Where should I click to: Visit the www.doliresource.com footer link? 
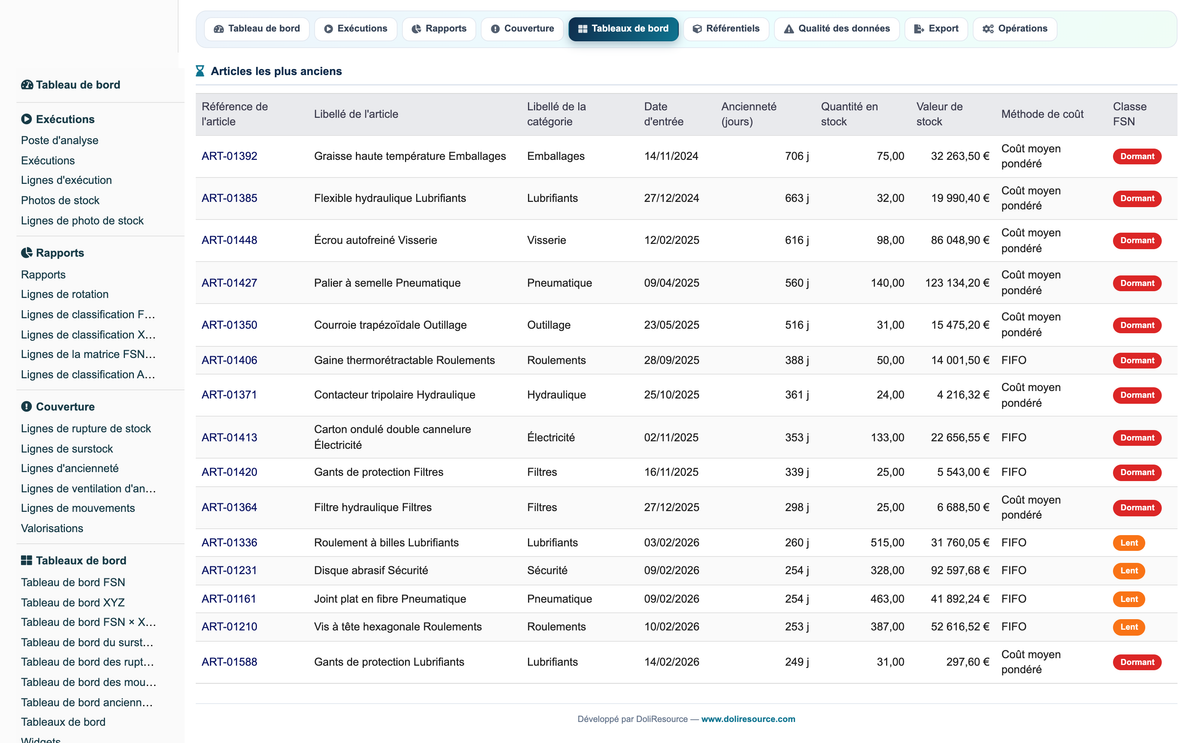748,719
